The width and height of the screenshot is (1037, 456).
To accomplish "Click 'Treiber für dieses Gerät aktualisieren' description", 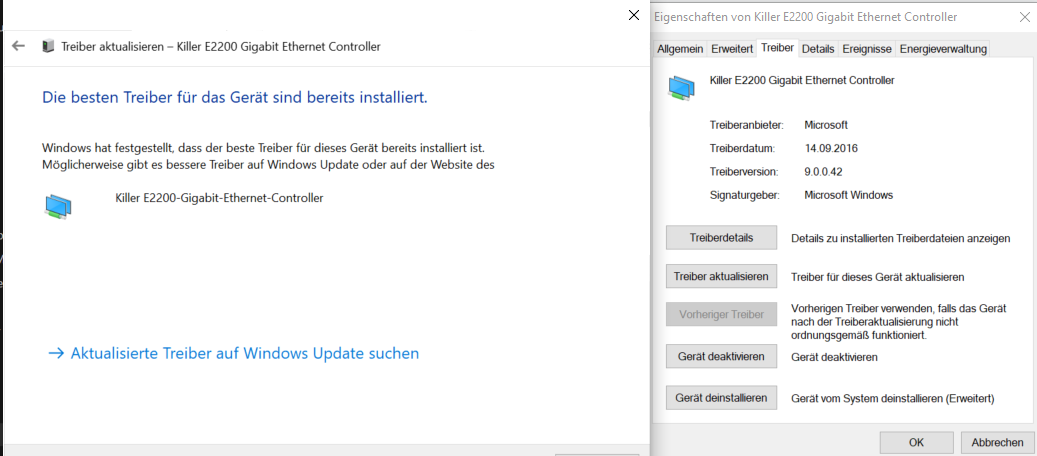I will click(x=878, y=277).
